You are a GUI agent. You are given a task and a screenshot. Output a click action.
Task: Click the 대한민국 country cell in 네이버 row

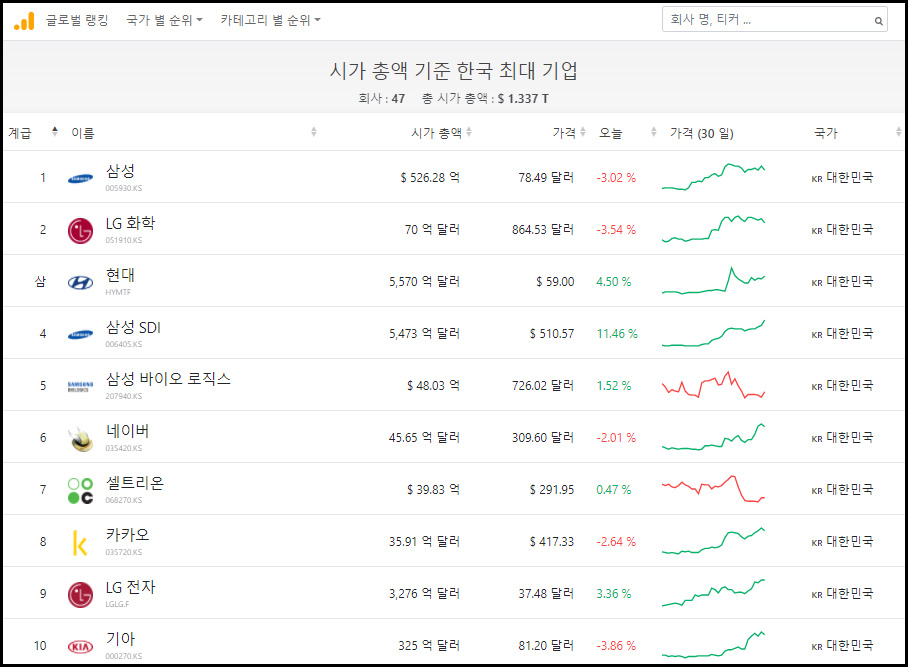pyautogui.click(x=843, y=438)
